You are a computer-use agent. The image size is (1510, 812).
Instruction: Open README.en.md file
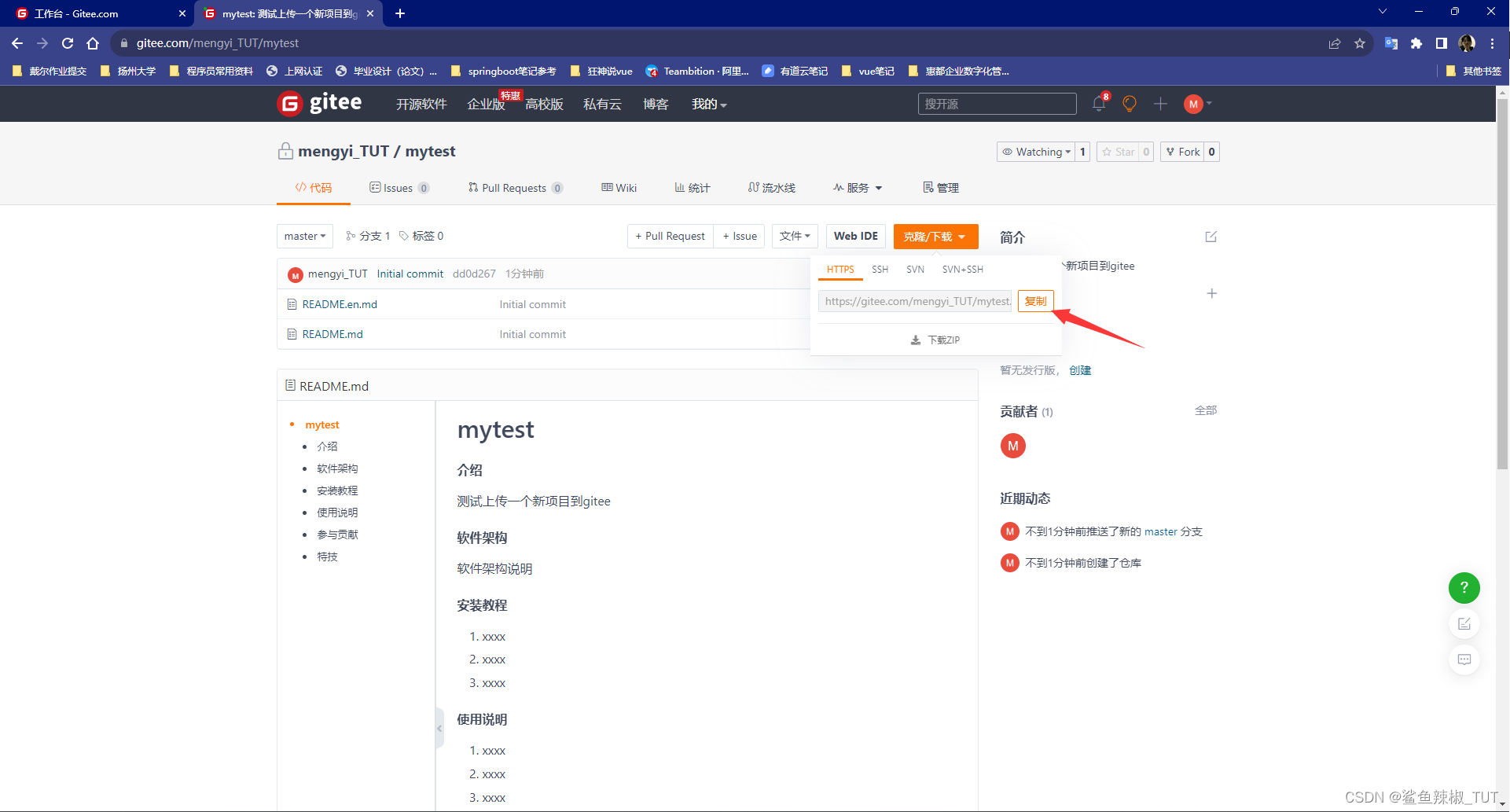340,304
